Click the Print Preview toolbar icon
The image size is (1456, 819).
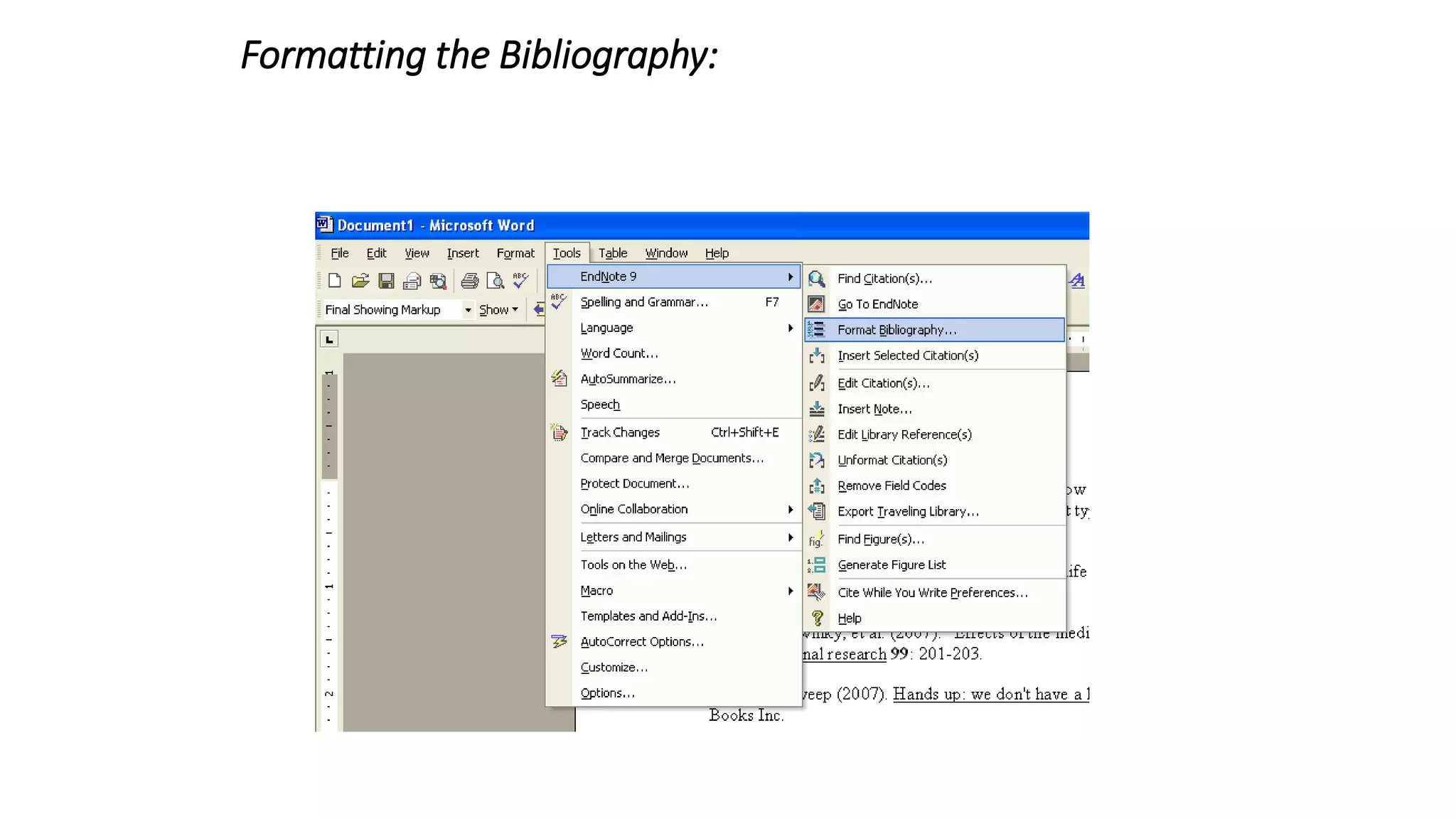tap(496, 281)
